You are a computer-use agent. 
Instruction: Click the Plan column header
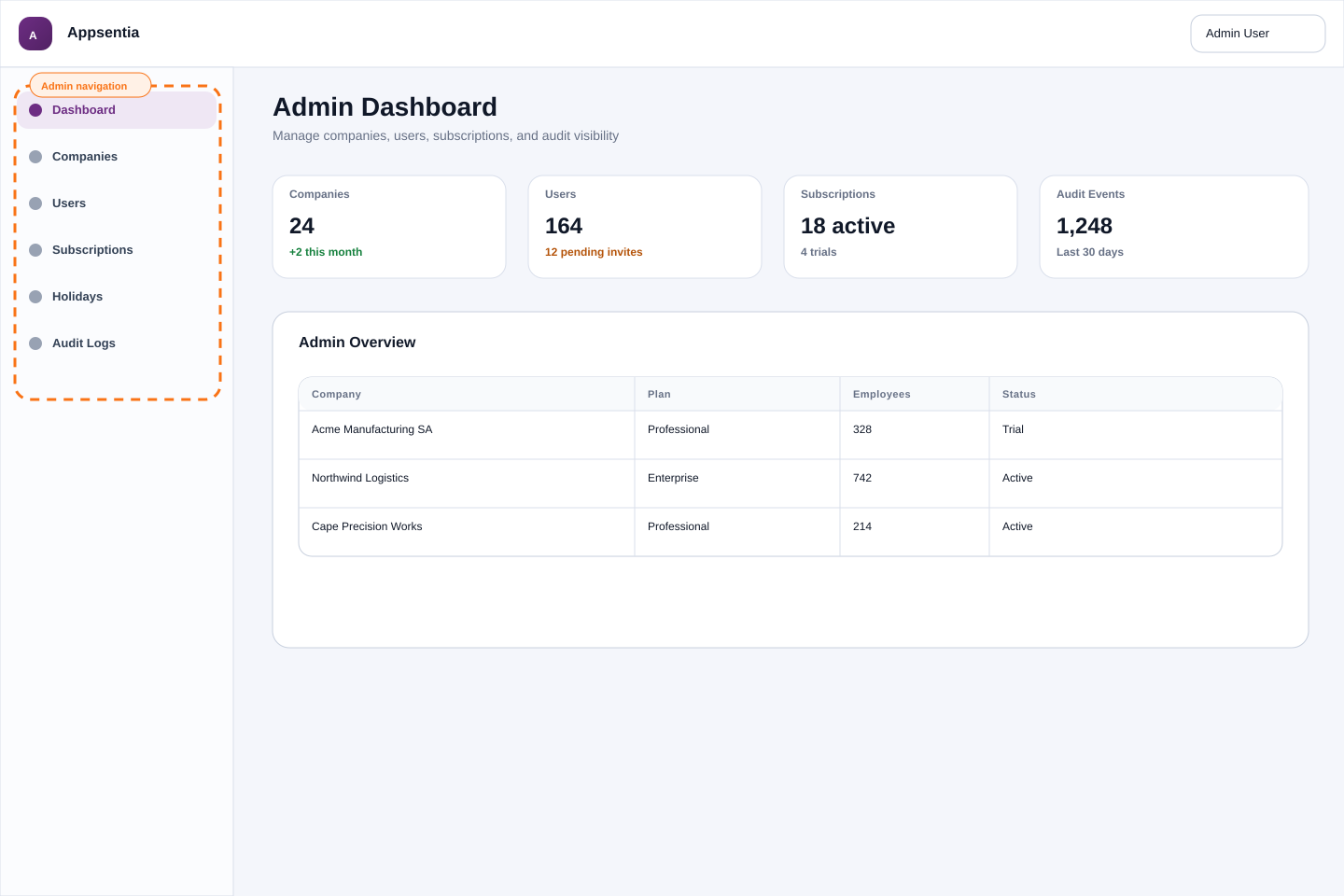pyautogui.click(x=737, y=394)
